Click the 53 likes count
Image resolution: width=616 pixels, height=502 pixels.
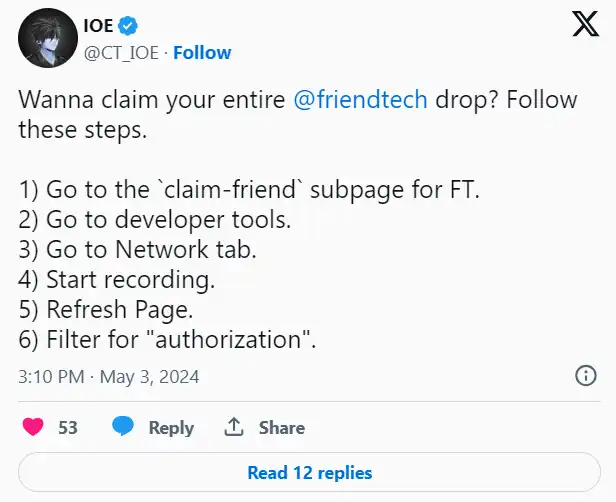tap(68, 427)
